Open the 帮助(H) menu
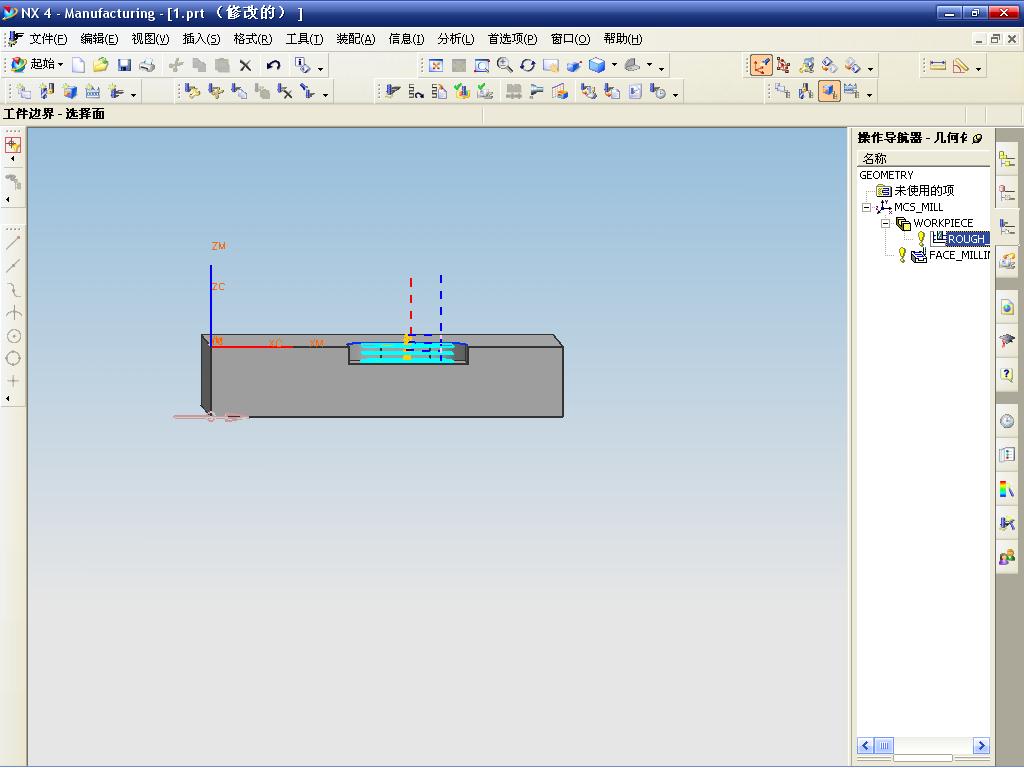This screenshot has width=1024, height=768. click(x=623, y=39)
